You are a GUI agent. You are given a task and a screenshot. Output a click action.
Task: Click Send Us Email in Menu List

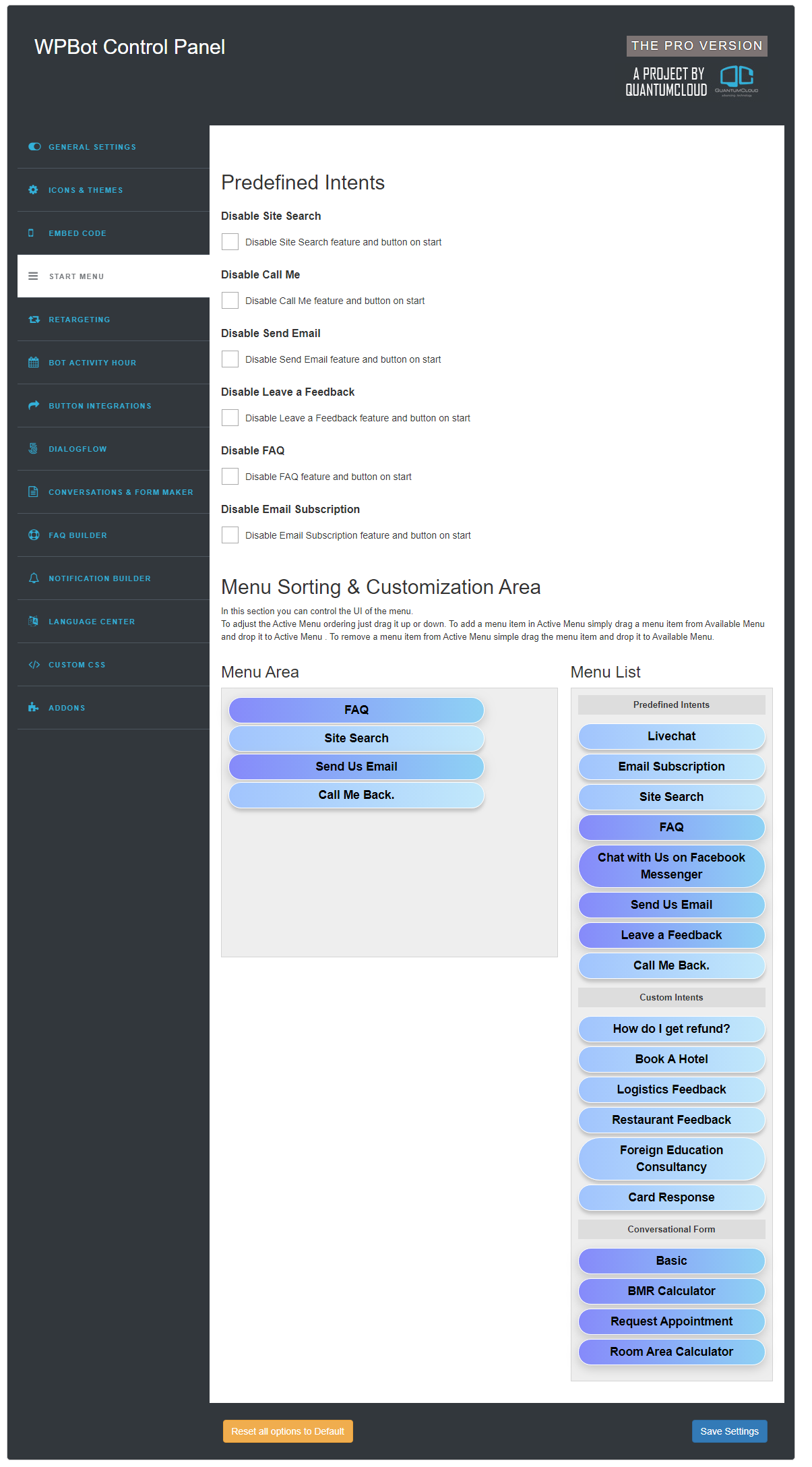tap(671, 905)
